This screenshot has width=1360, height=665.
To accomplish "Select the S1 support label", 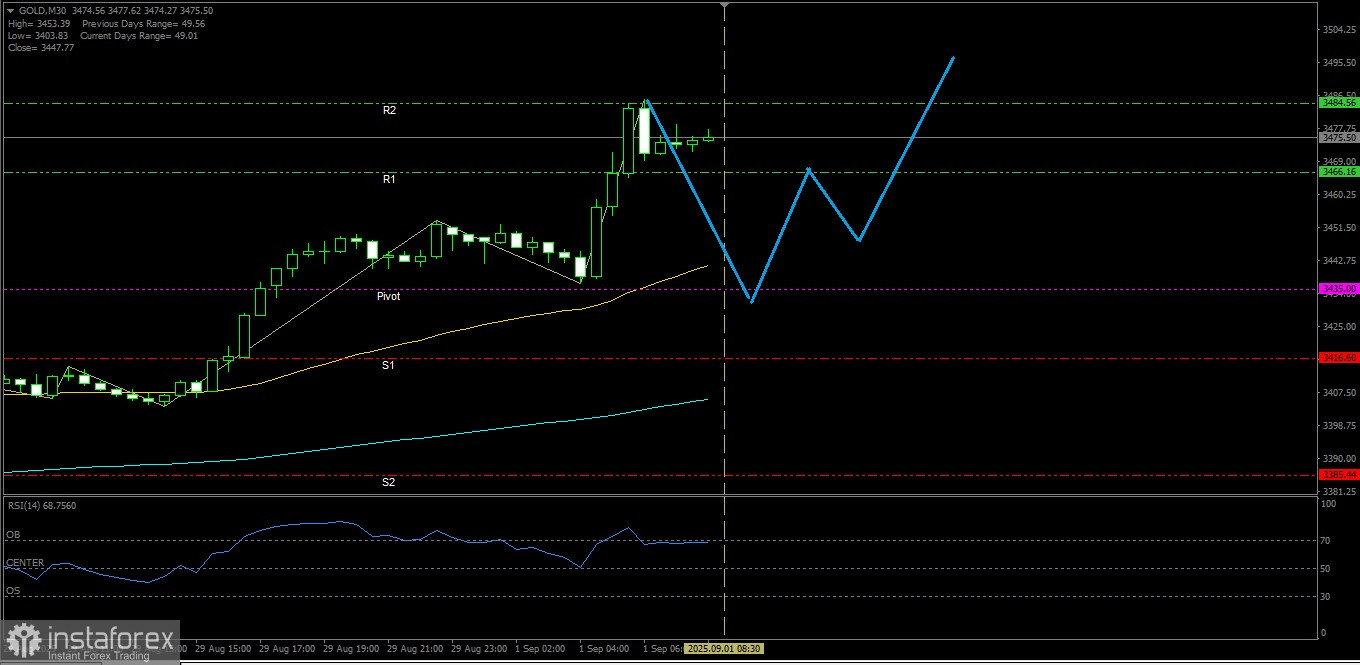I will (x=388, y=365).
